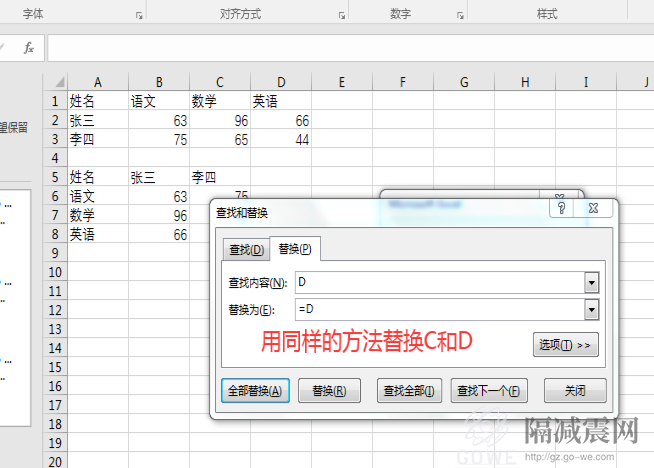Click cell A8 containing 英语

98,234
